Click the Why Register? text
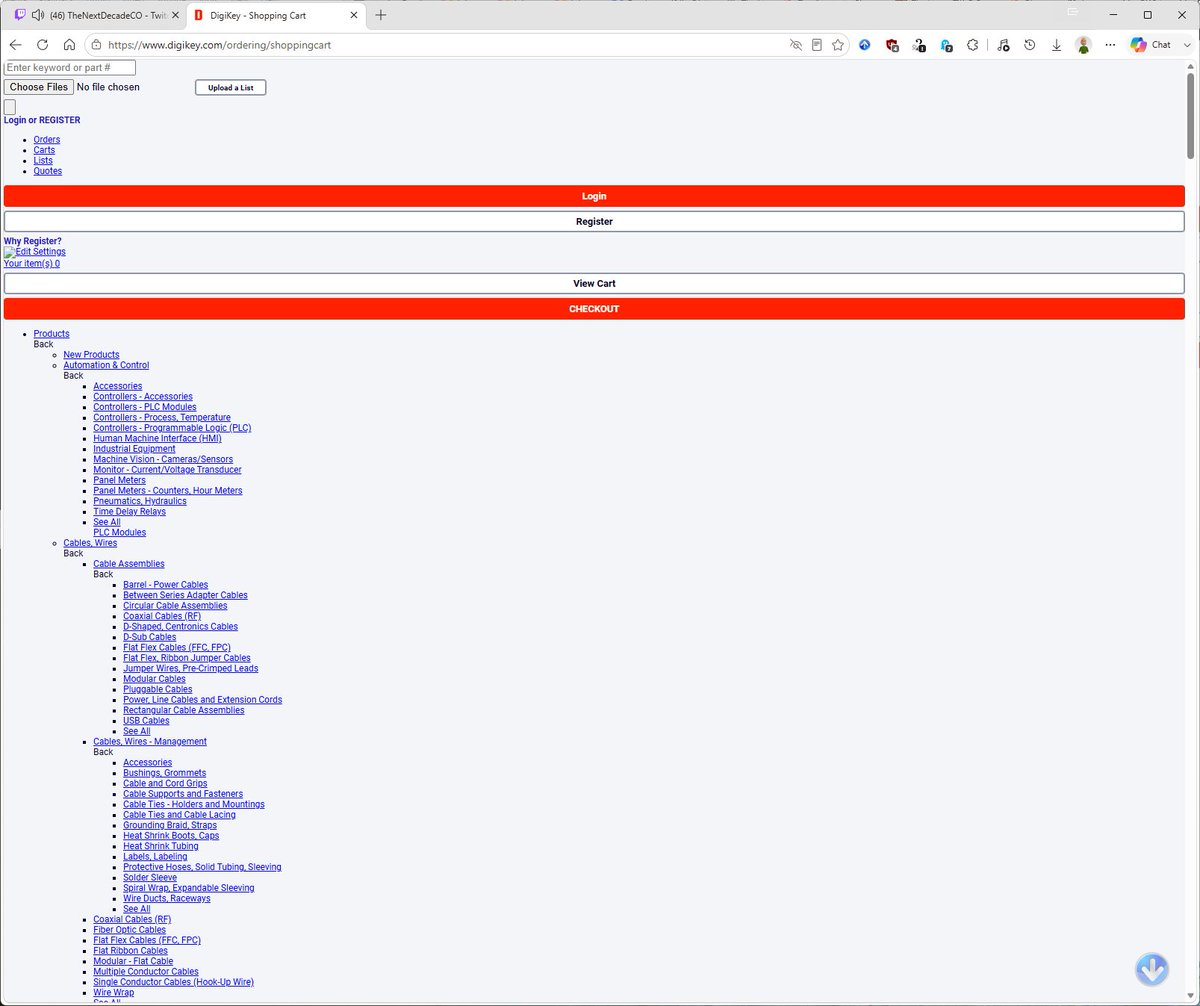 [x=33, y=241]
